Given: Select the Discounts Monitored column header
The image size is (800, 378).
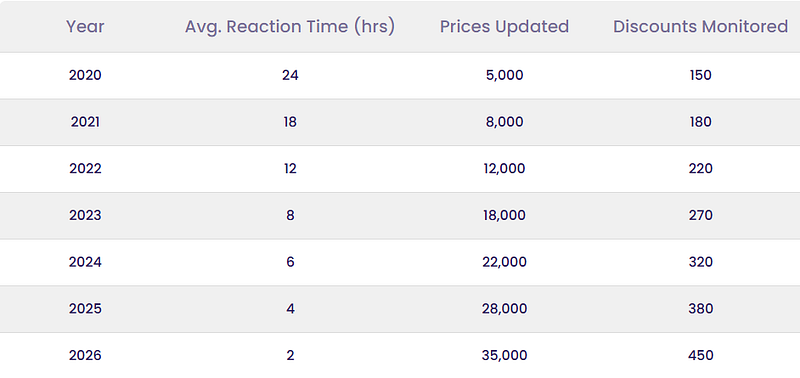Looking at the screenshot, I should click(701, 27).
